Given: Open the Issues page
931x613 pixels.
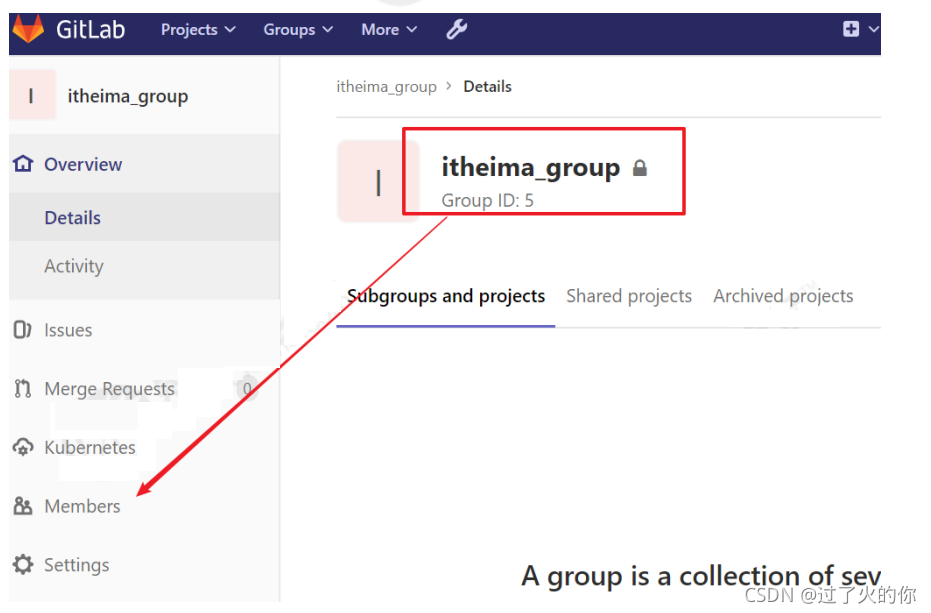Looking at the screenshot, I should (x=68, y=330).
